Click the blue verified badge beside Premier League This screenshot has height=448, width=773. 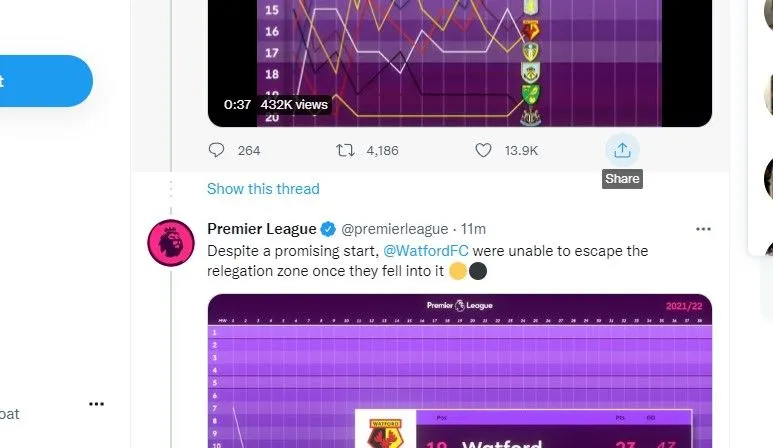tap(326, 229)
